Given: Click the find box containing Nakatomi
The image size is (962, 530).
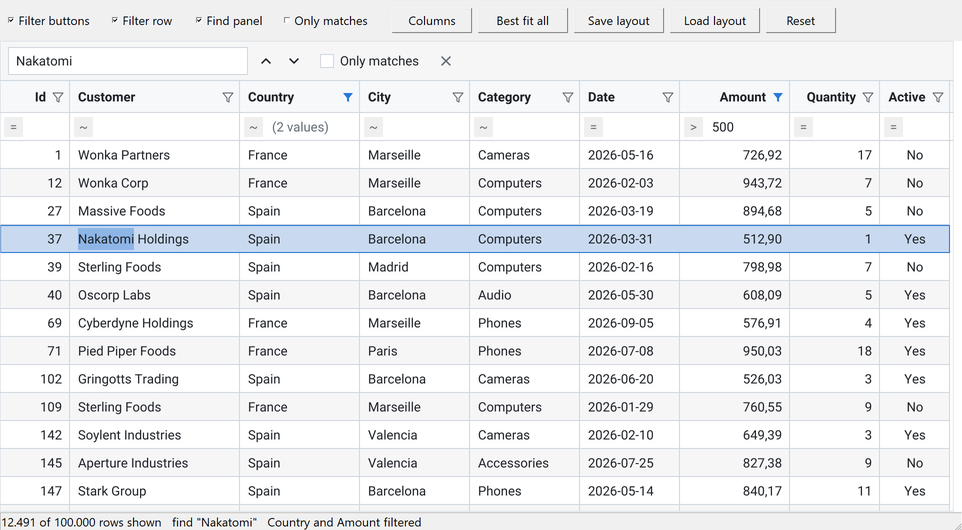Looking at the screenshot, I should [128, 61].
